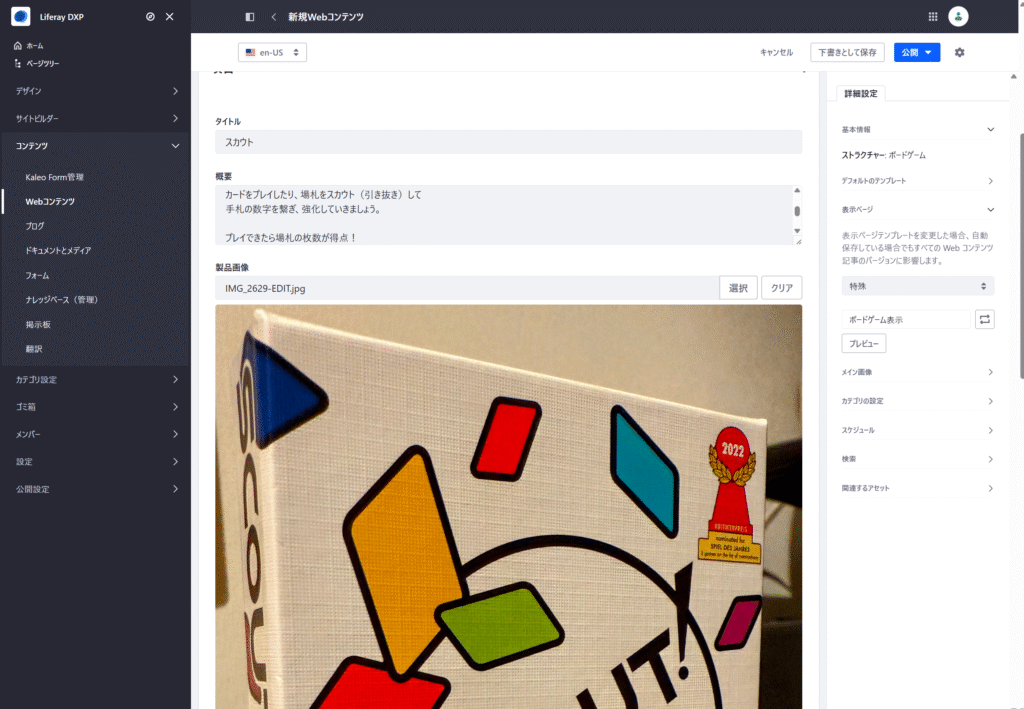Open the 特殊 display page select box
Screen dimensions: 1024x709
click(x=917, y=286)
